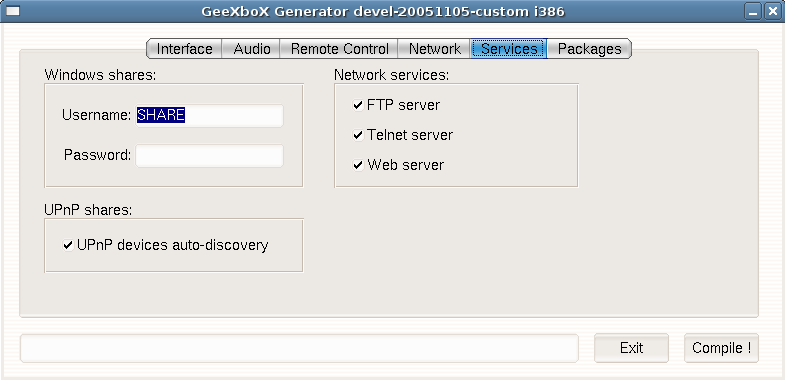Click into the Password field

click(x=209, y=156)
